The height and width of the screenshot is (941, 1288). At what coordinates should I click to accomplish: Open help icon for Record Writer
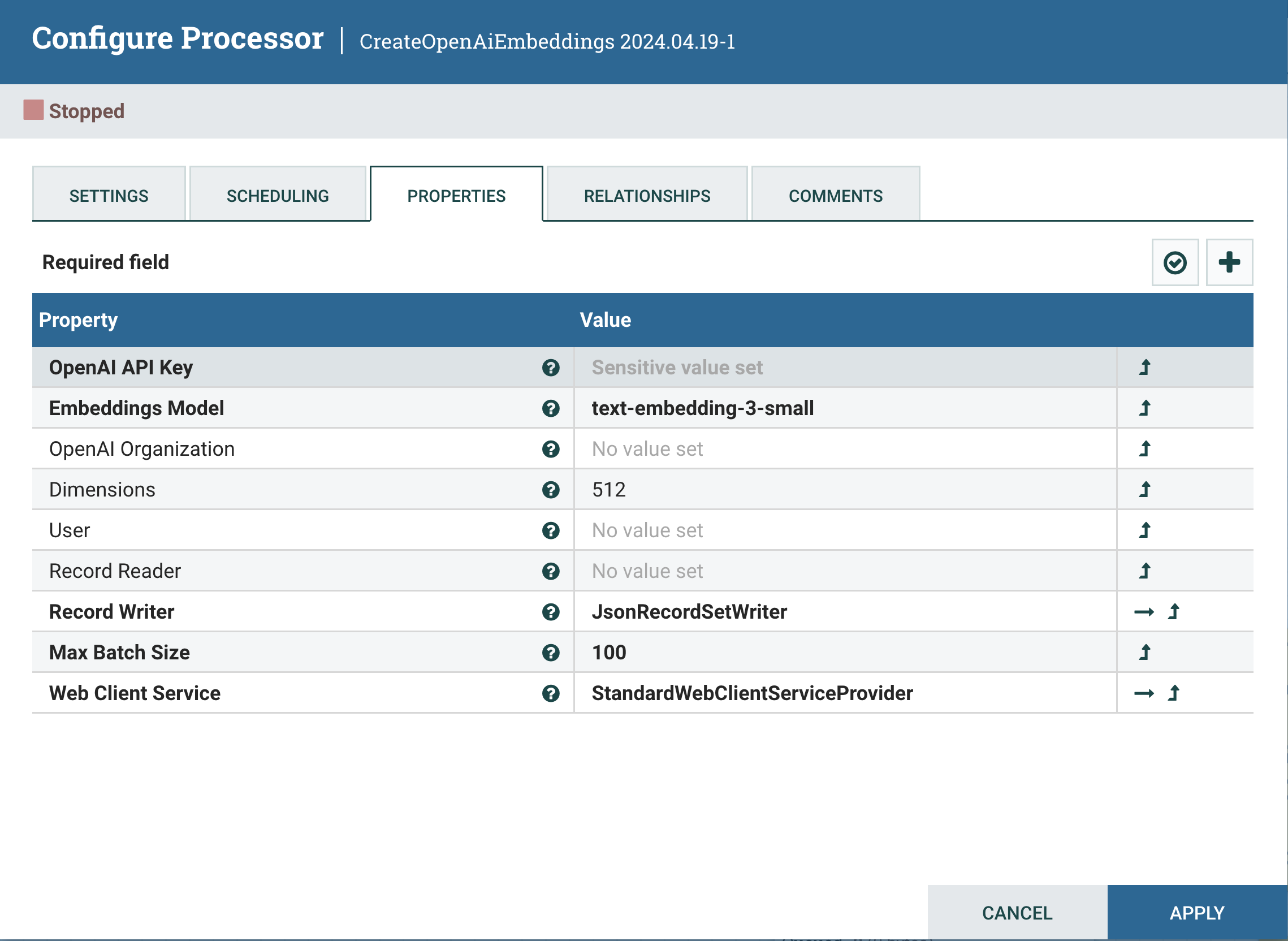click(550, 612)
